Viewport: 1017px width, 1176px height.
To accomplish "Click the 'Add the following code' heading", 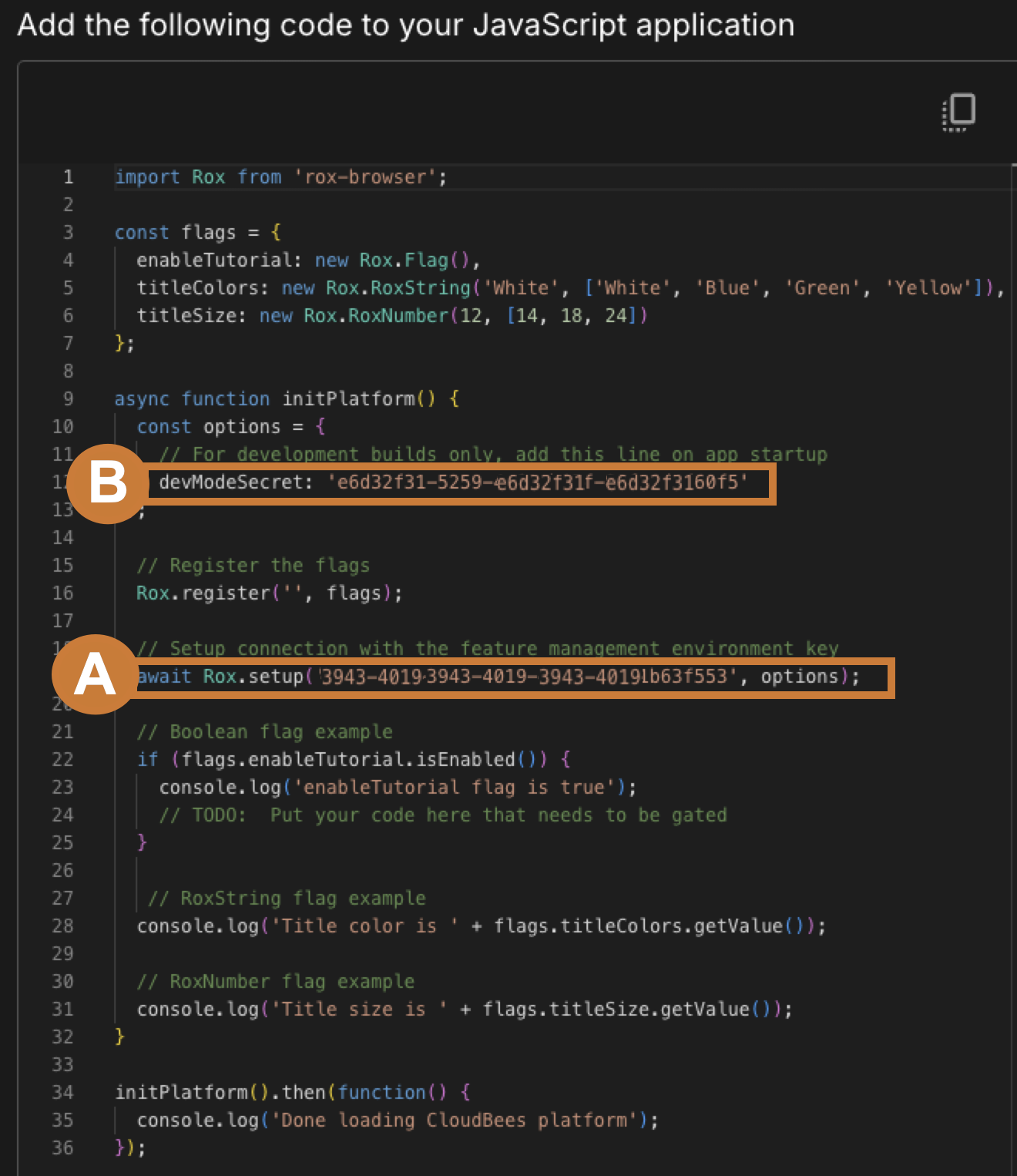I will coord(406,25).
